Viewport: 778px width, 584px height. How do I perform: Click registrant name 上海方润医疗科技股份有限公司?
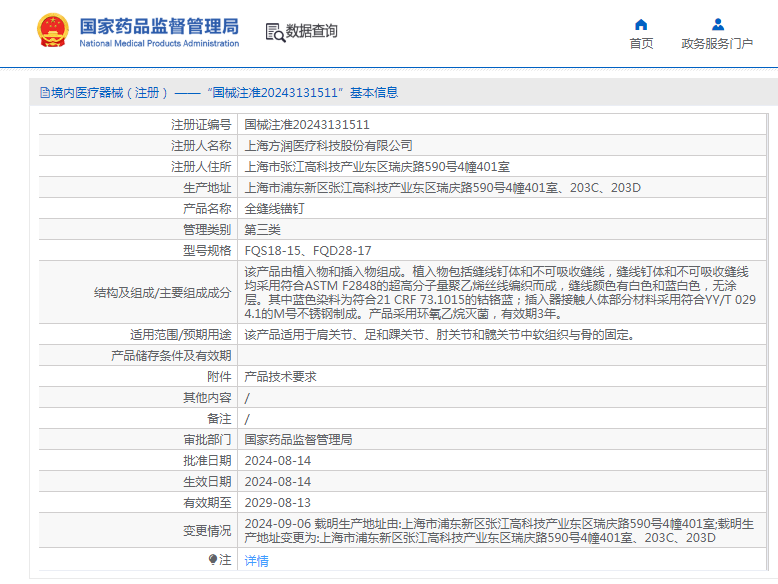(328, 145)
